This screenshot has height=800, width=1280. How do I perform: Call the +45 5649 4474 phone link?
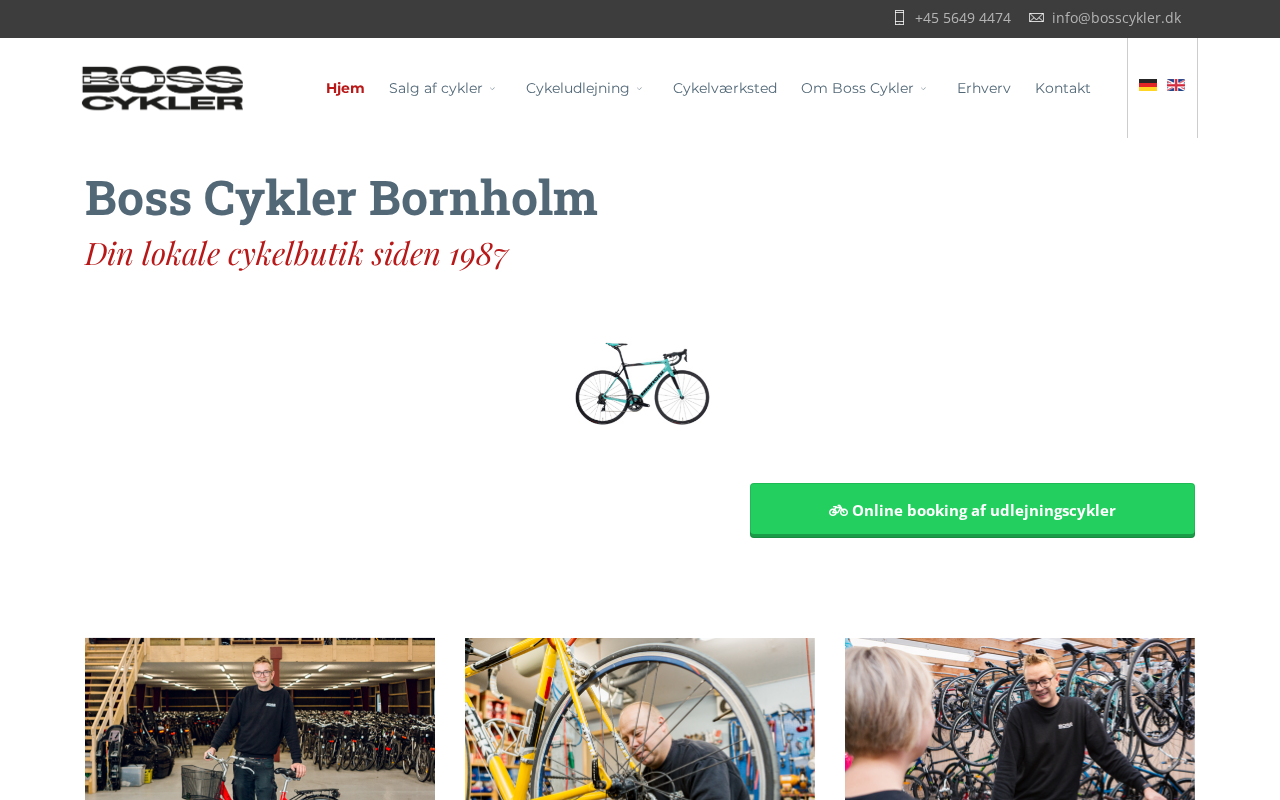(x=962, y=18)
